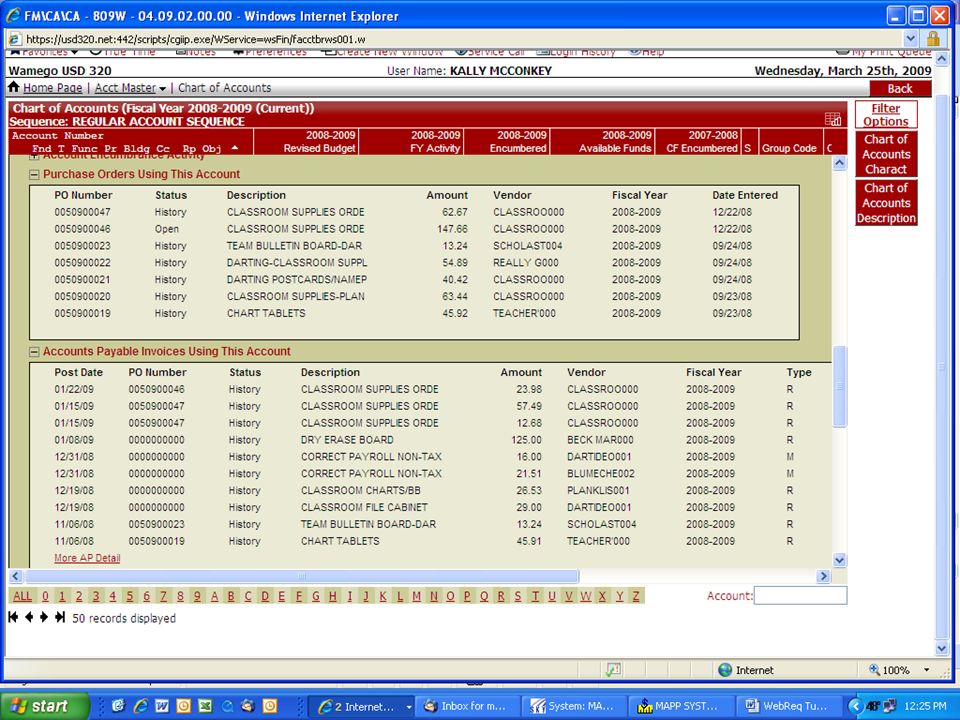Click horizontal scrollbar left arrow
The height and width of the screenshot is (720, 960).
click(x=15, y=576)
